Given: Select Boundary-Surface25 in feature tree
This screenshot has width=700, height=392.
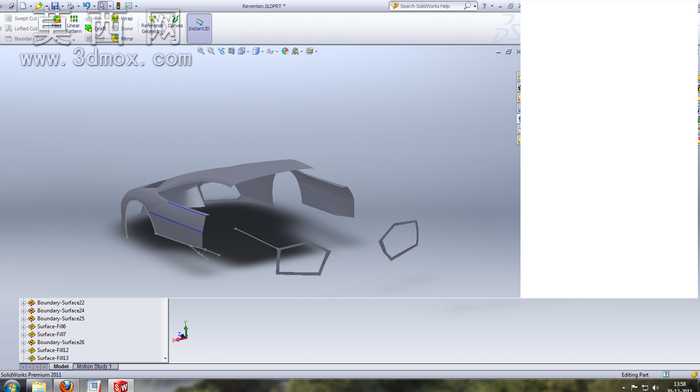Looking at the screenshot, I should click(x=60, y=318).
